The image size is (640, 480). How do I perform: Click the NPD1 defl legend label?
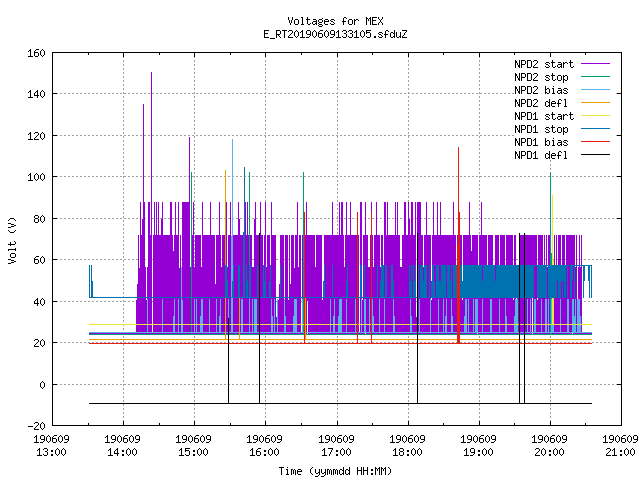point(541,155)
